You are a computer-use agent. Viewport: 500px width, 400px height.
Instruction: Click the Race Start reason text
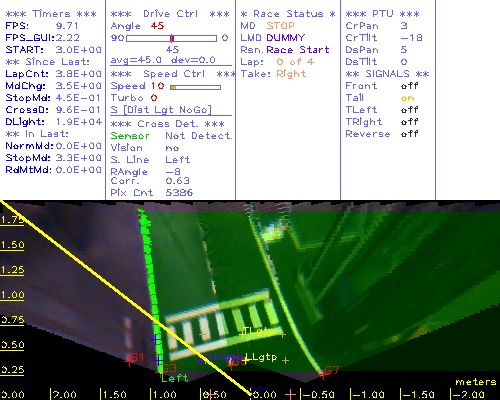[x=298, y=50]
